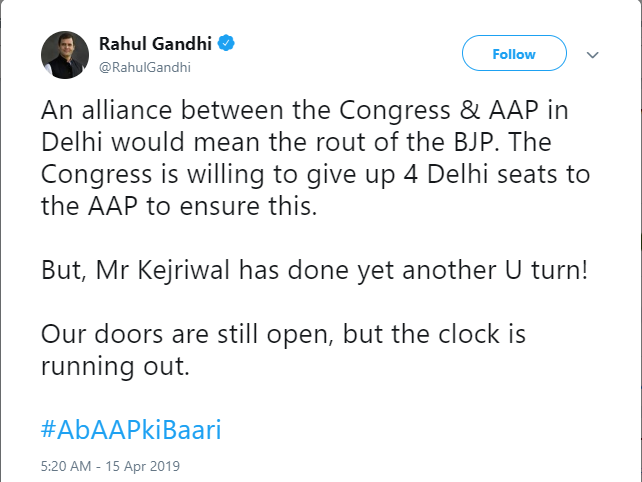The width and height of the screenshot is (642, 482).
Task: Open the #AbAAPkiBaari hashtag
Action: pos(130,430)
